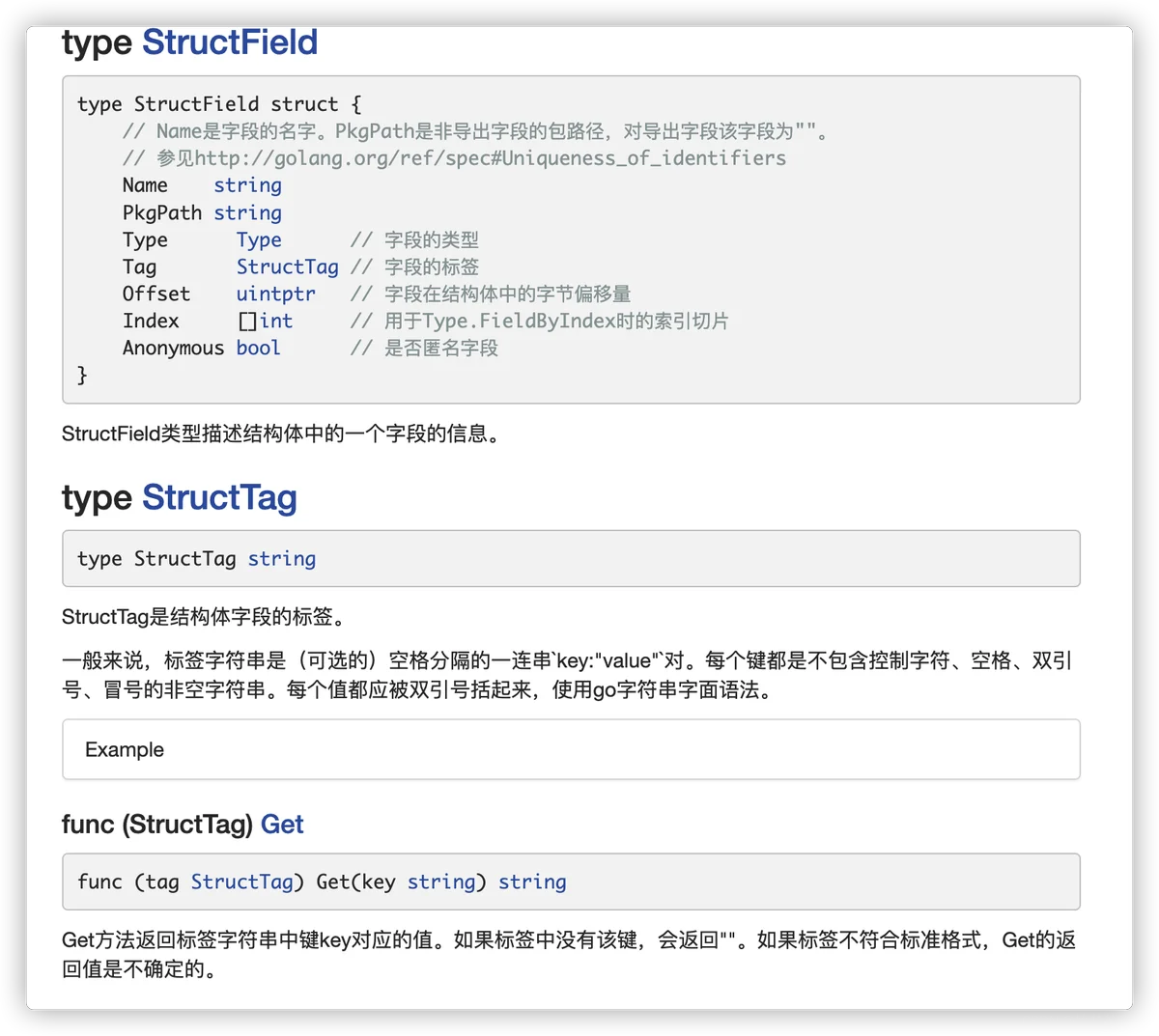Click uintptr link in Offset row
Screen dimensions: 1159x1036
[275, 294]
